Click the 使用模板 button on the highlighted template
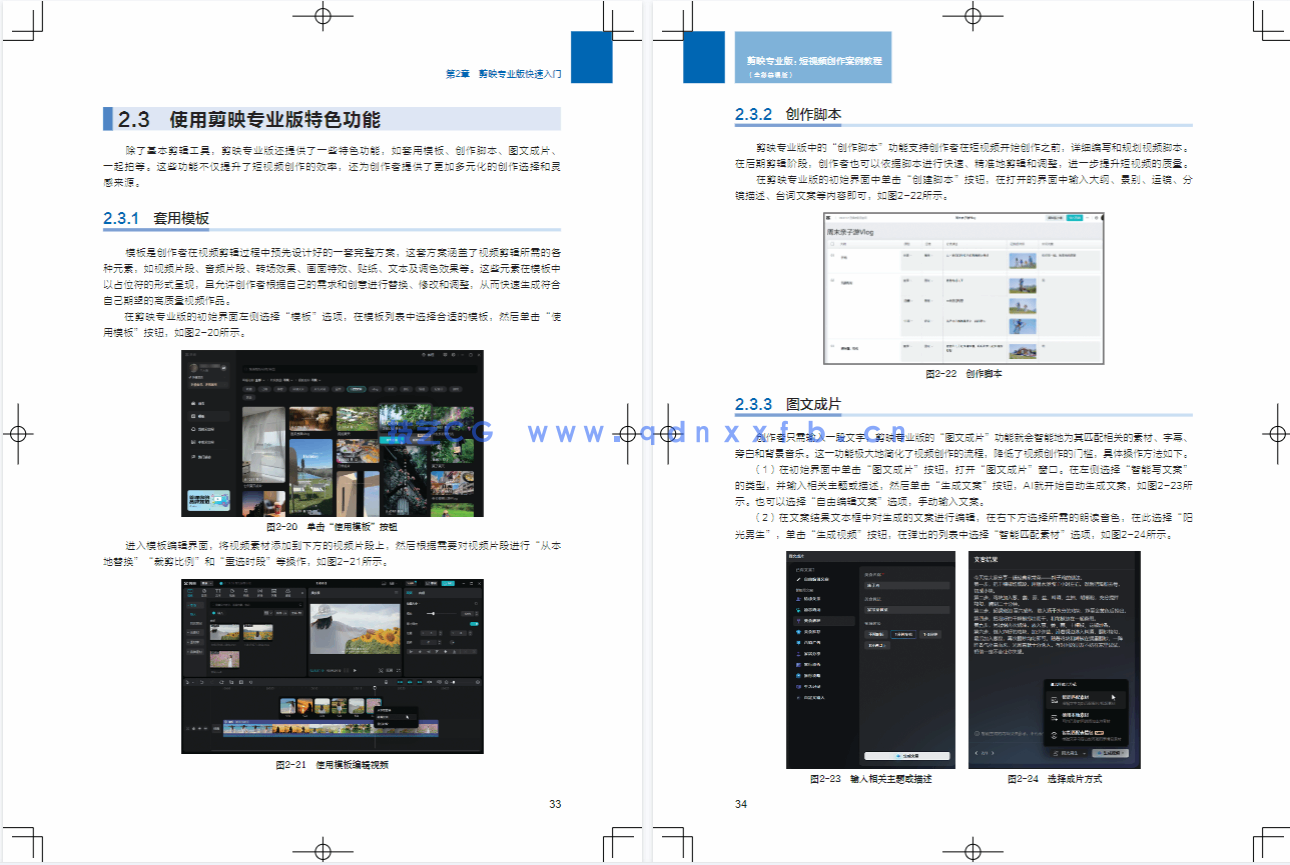1290x865 pixels. point(391,440)
